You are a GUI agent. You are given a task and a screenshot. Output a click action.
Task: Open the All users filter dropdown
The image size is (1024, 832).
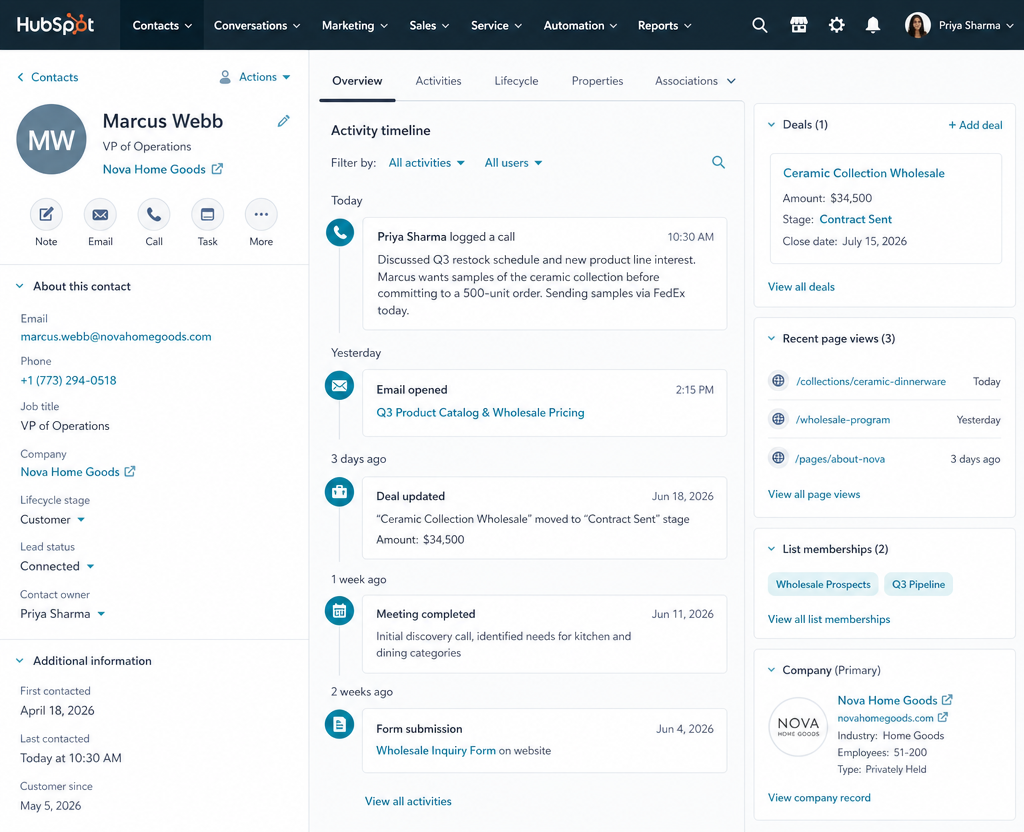[513, 163]
